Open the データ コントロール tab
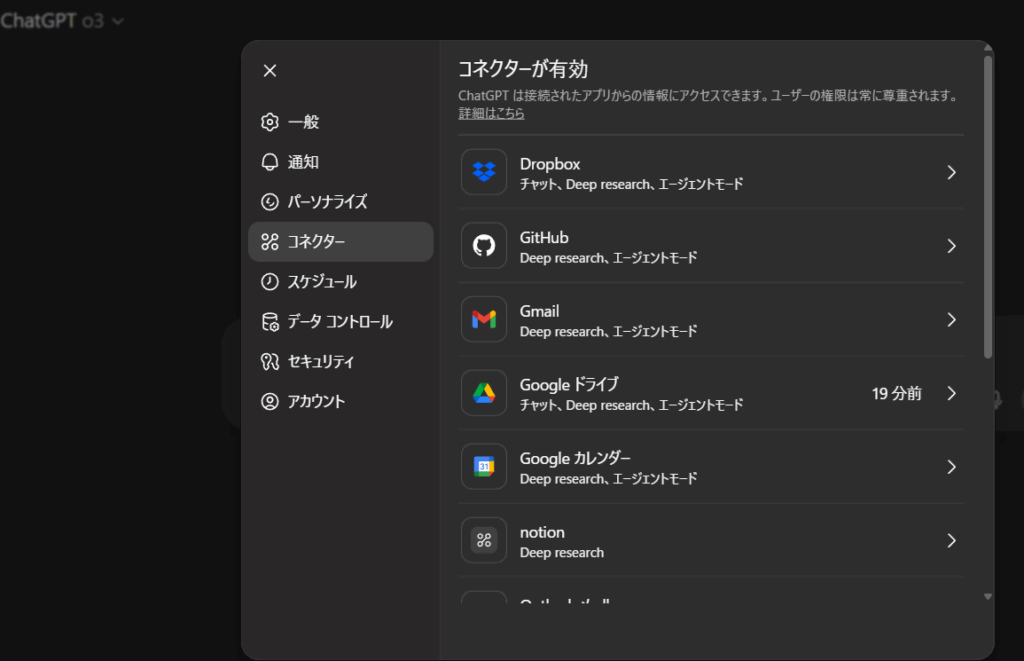1024x661 pixels. click(x=341, y=321)
